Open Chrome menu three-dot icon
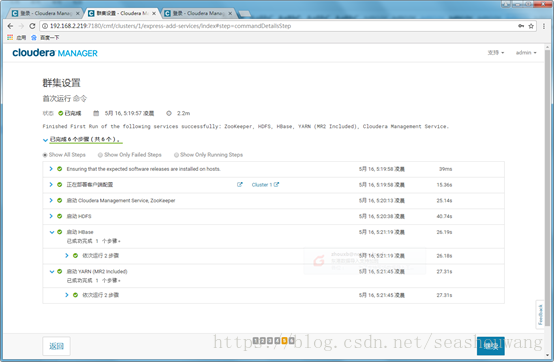The width and height of the screenshot is (554, 362). coord(544,26)
